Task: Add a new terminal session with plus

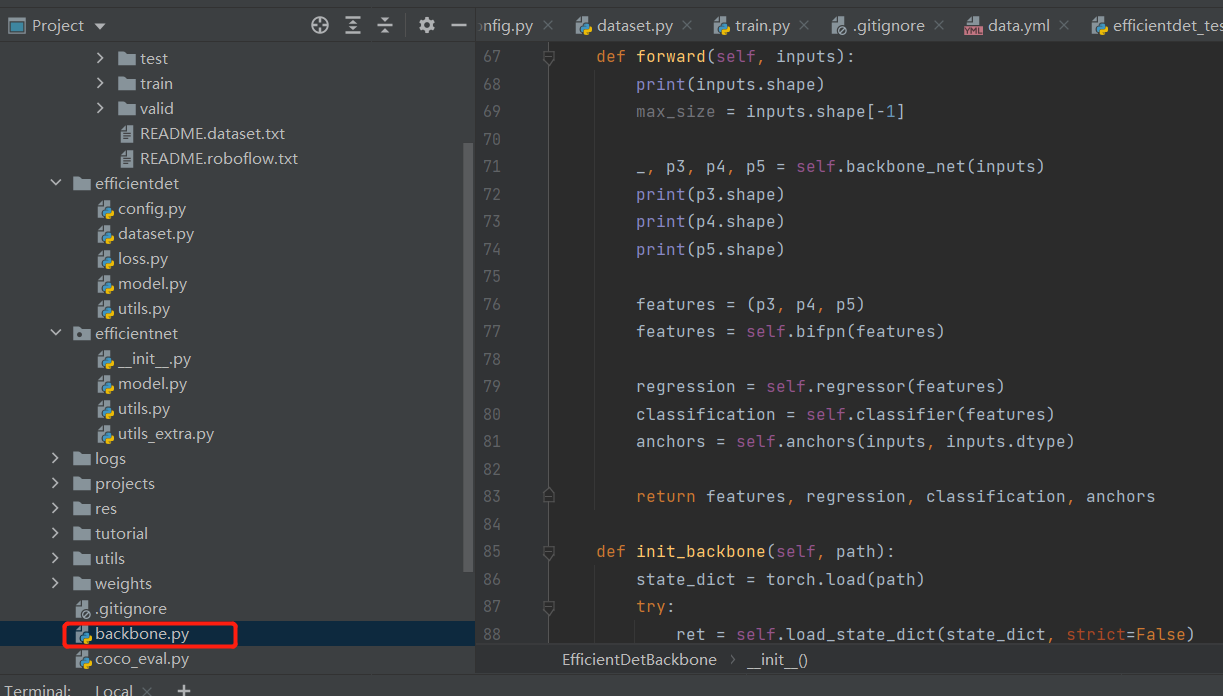Action: tap(184, 690)
